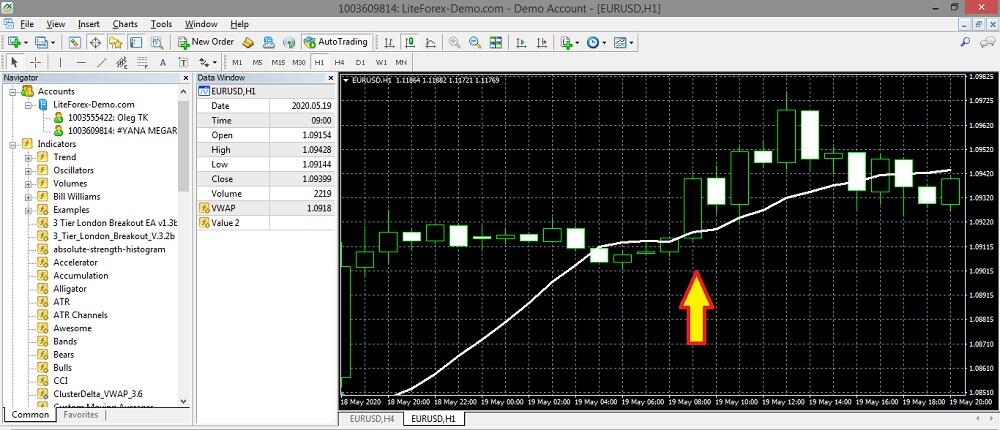This screenshot has width=1000, height=430.
Task: Open the Charts menu
Action: [125, 24]
